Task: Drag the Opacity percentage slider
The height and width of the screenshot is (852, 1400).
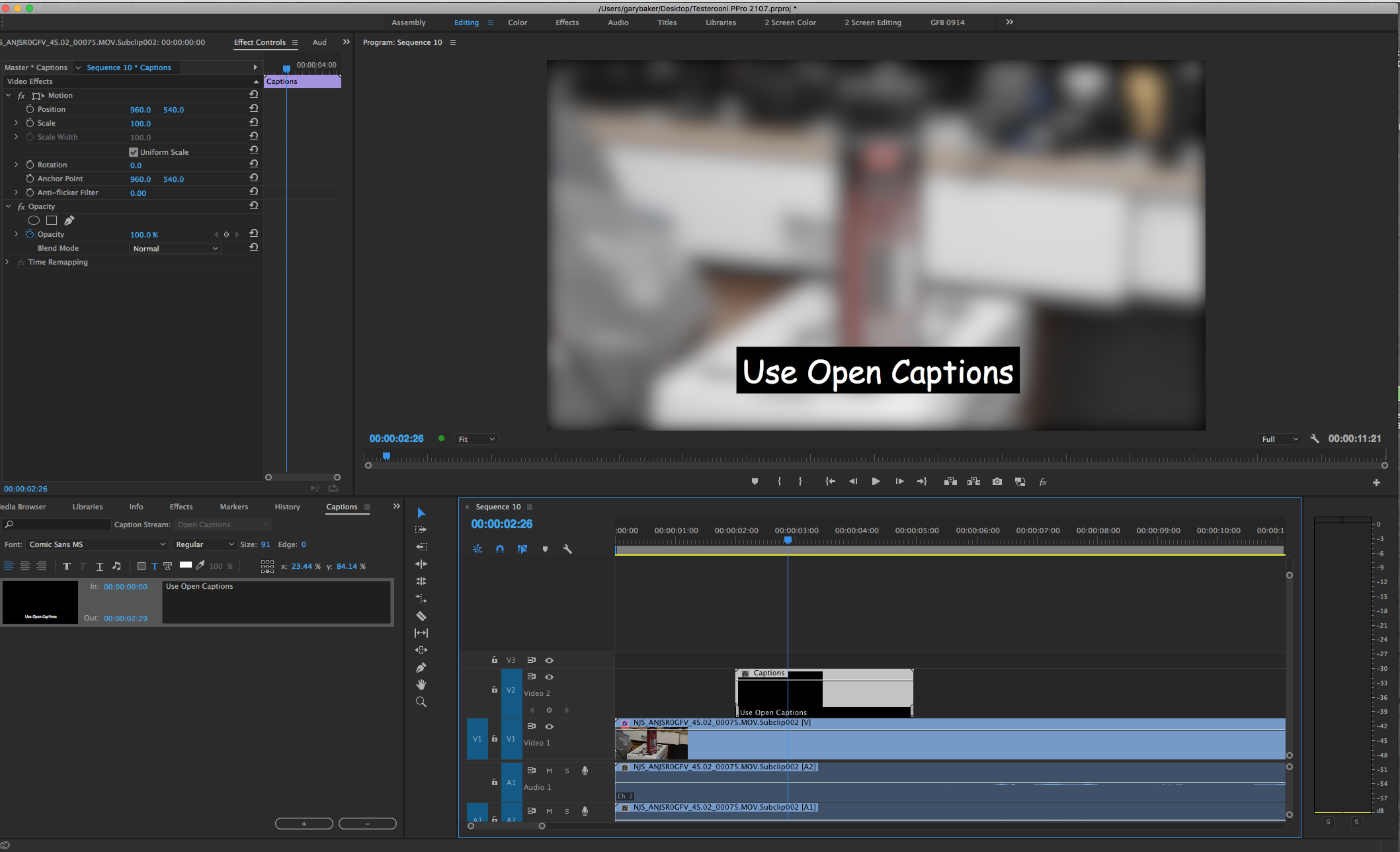Action: click(144, 235)
